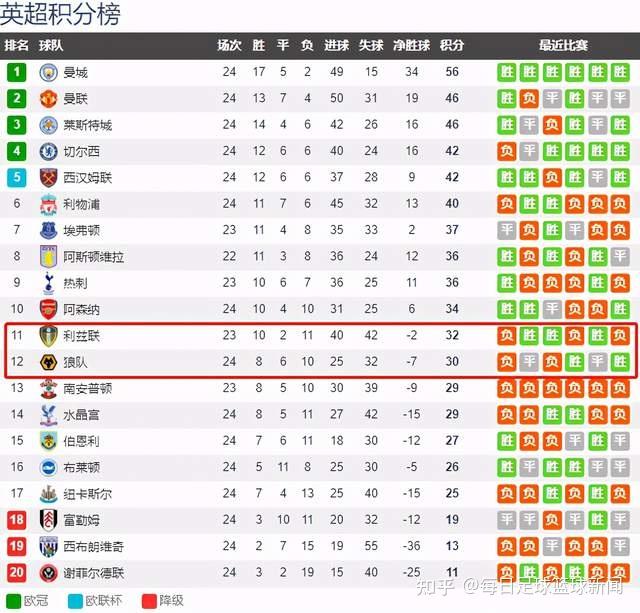Click the red rank 20 badge
Image resolution: width=640 pixels, height=613 pixels.
pyautogui.click(x=17, y=573)
